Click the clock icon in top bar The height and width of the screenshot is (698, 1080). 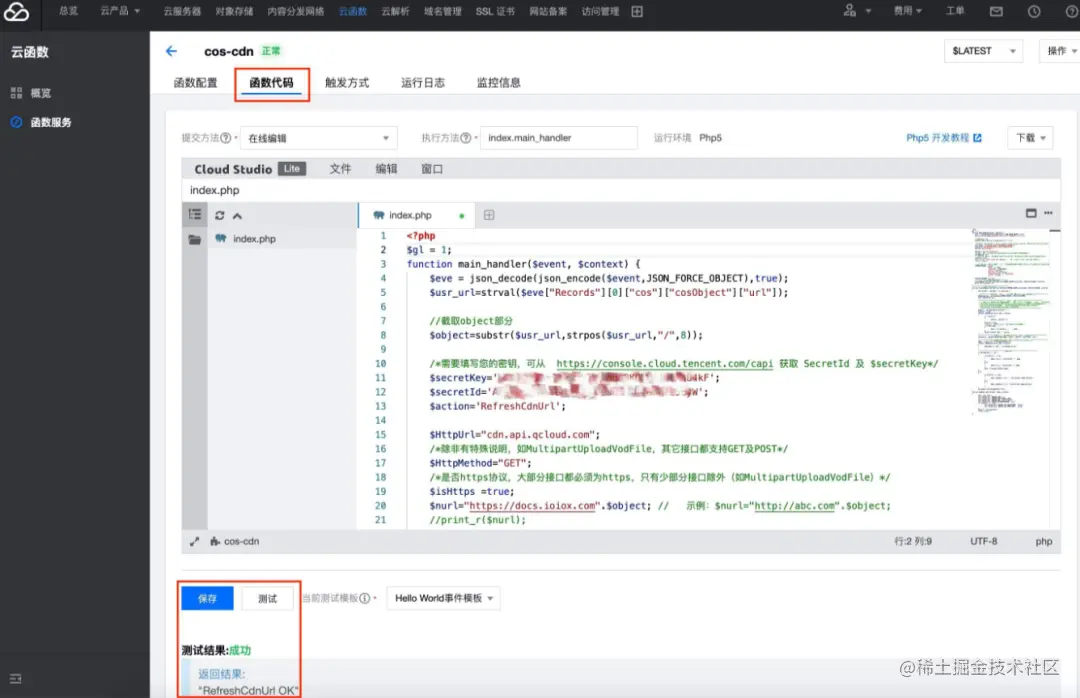click(x=1034, y=11)
